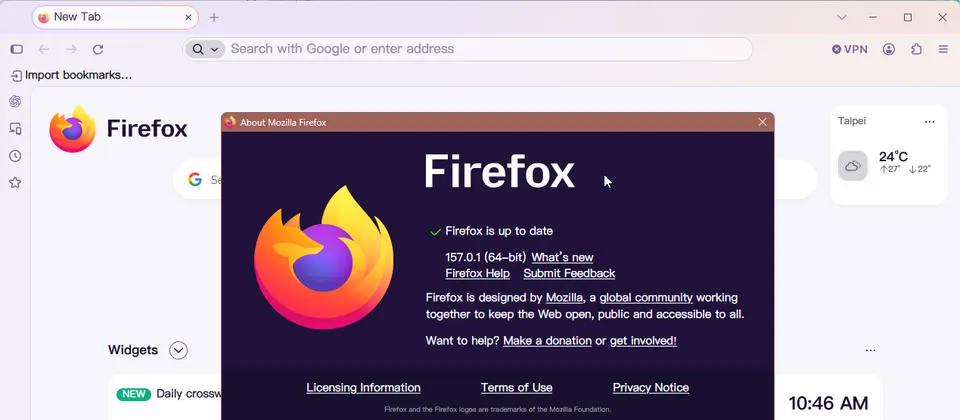Open the Firefox Help link
The height and width of the screenshot is (420, 960).
[x=478, y=273]
